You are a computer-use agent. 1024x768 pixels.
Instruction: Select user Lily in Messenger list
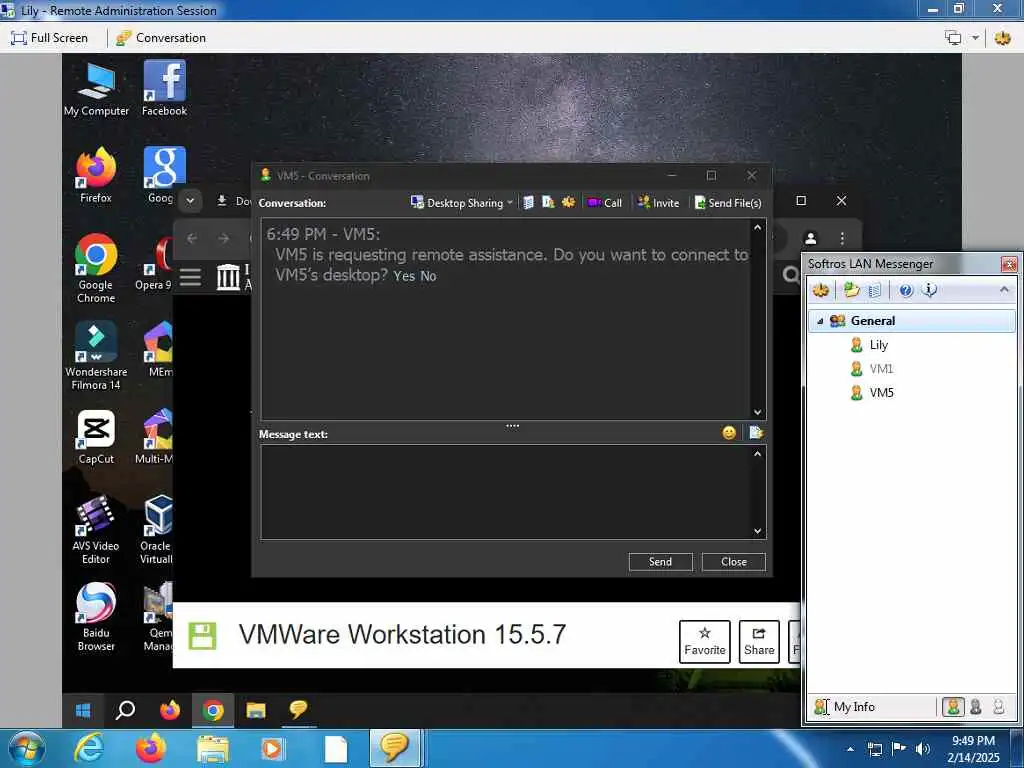coord(878,345)
